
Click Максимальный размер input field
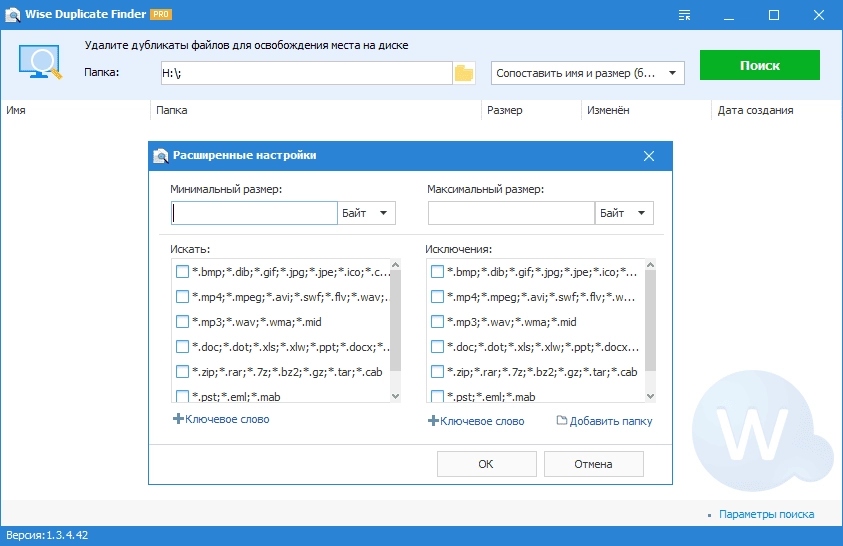coord(511,213)
